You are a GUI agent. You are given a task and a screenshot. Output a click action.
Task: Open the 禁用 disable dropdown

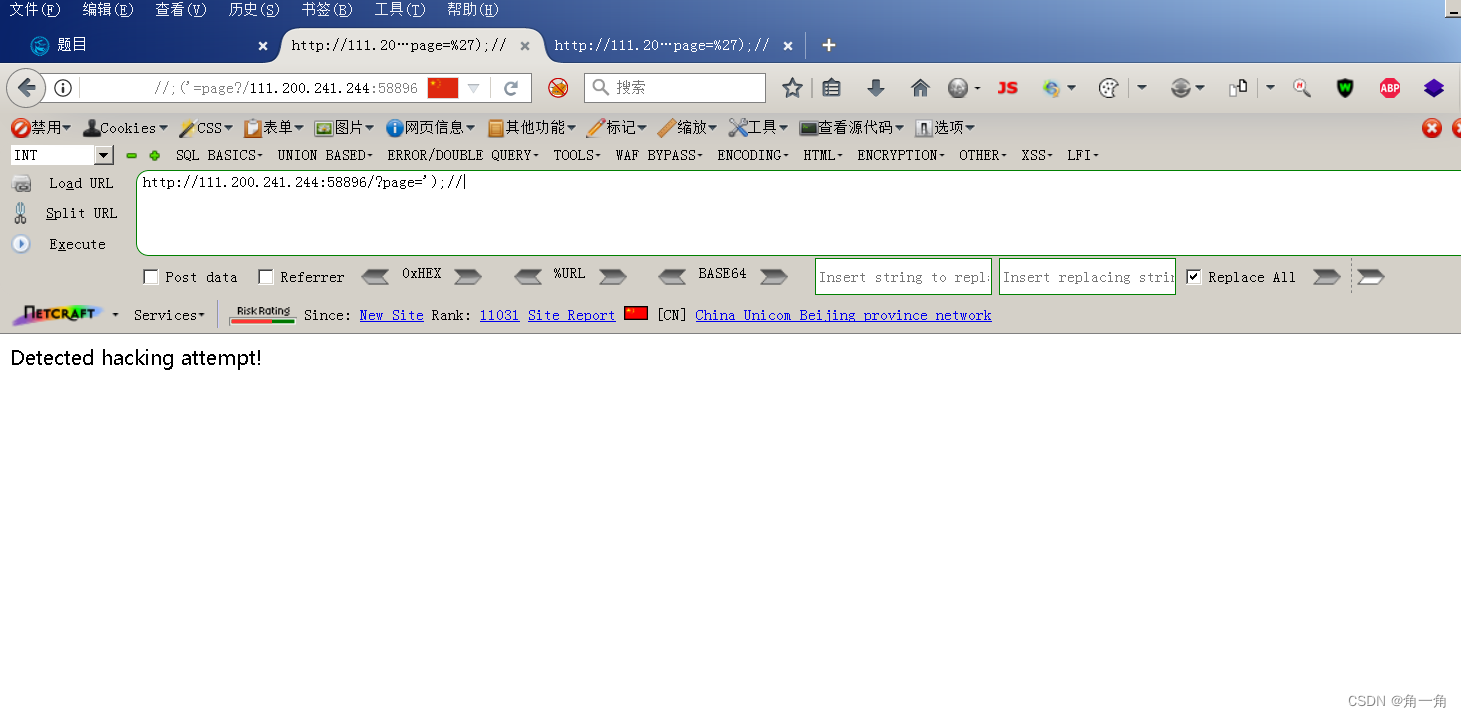tap(41, 127)
